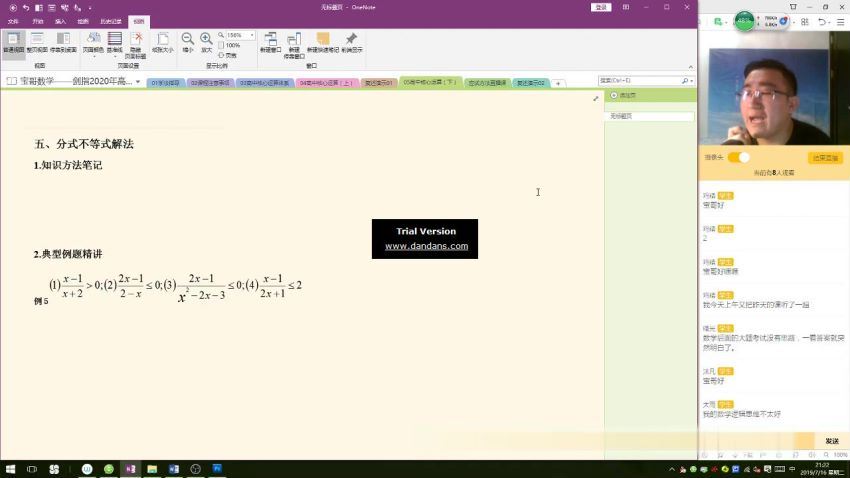Collapse the ribbon with the chevron
Screen dimensions: 850x478
coord(690,67)
